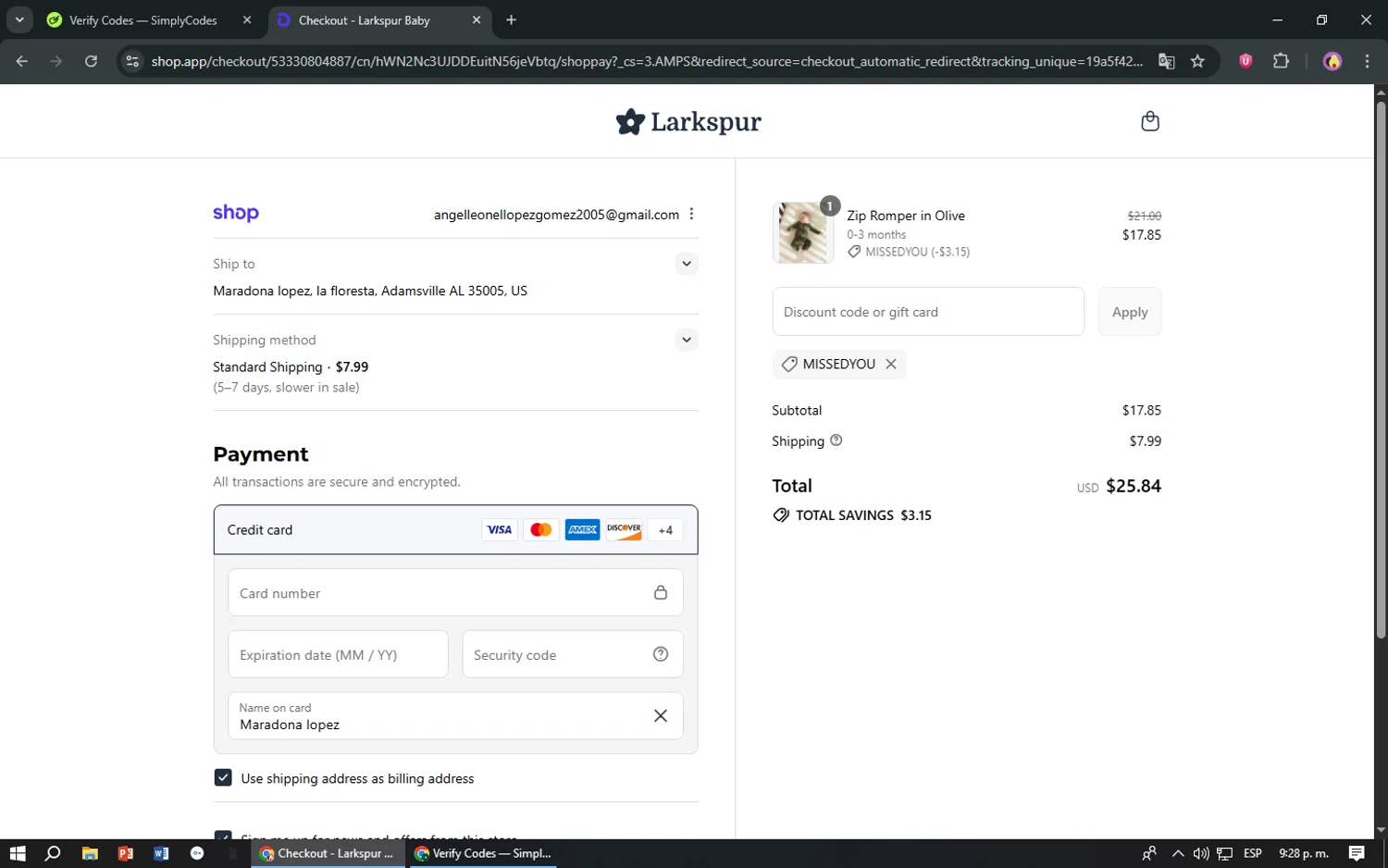Viewport: 1388px width, 868px height.
Task: Click the Visa card icon
Action: coord(500,529)
